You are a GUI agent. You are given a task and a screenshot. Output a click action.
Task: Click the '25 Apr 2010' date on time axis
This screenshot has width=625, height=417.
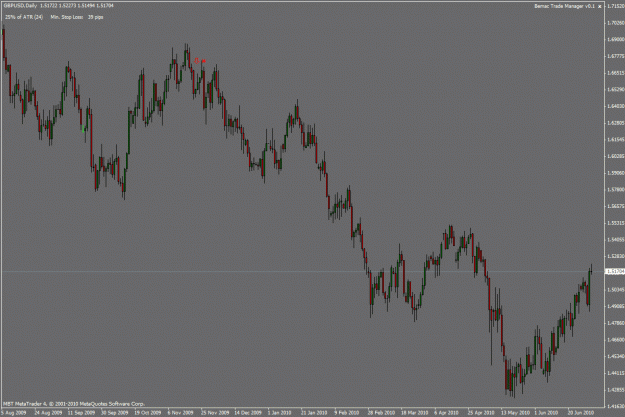coord(481,413)
